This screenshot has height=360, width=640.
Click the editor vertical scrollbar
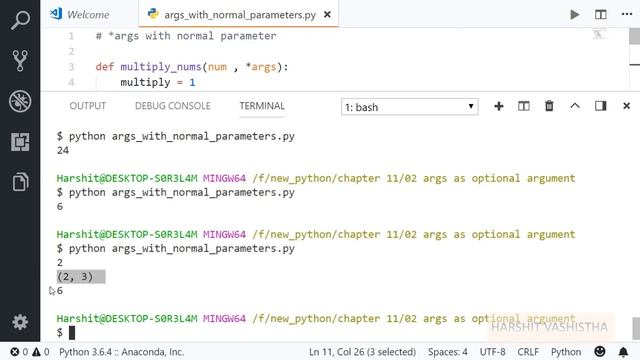(x=634, y=37)
